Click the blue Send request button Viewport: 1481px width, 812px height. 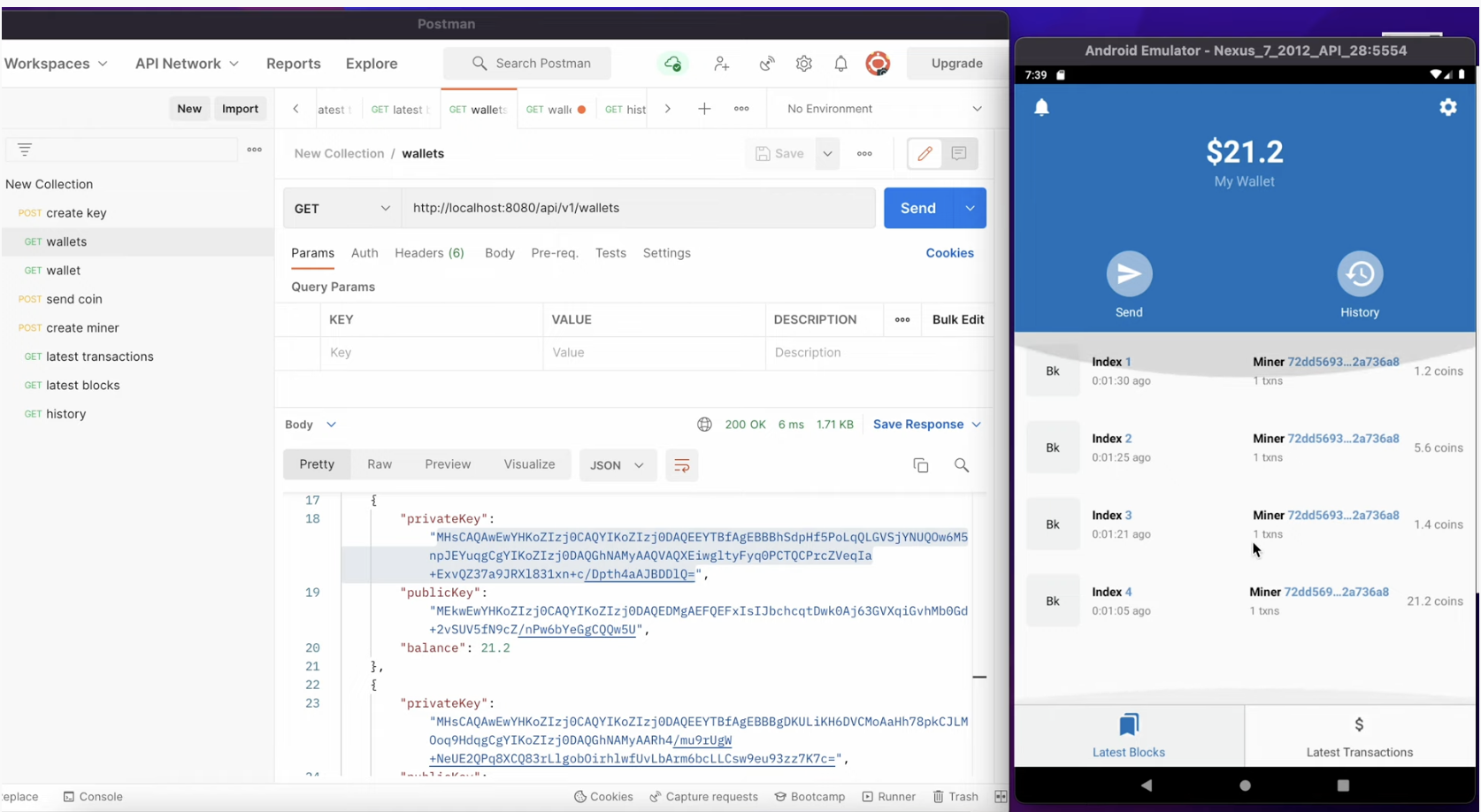click(918, 209)
